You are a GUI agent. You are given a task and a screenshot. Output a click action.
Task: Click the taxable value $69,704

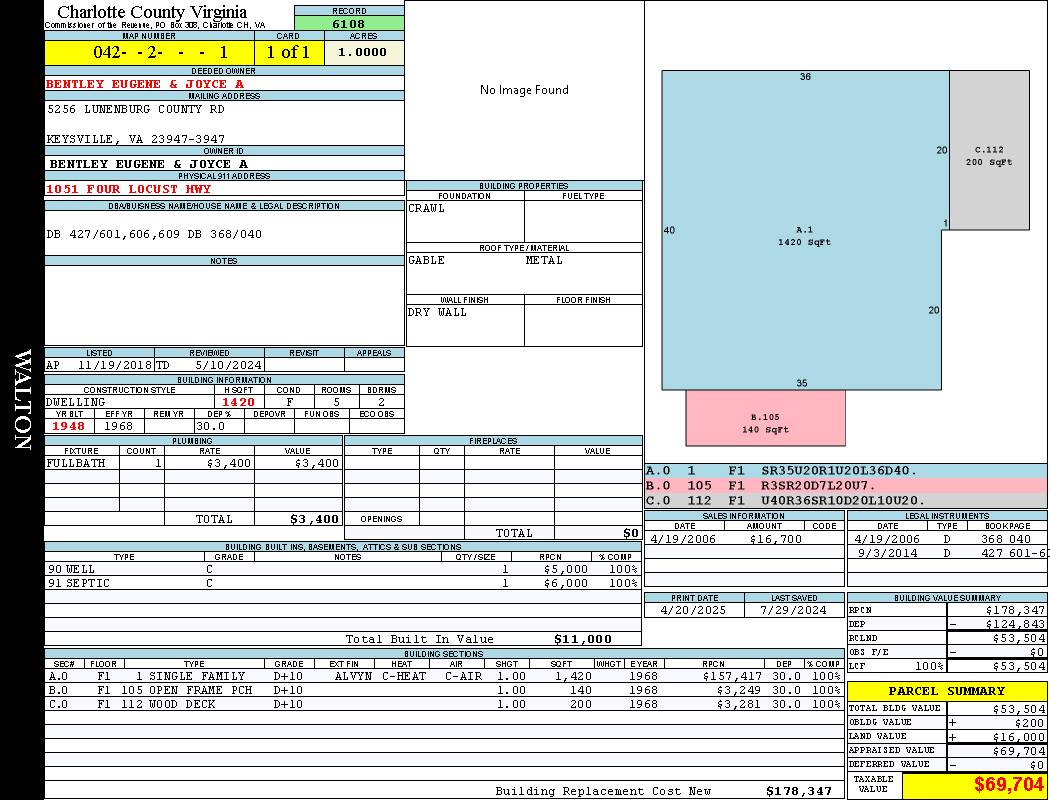974,785
